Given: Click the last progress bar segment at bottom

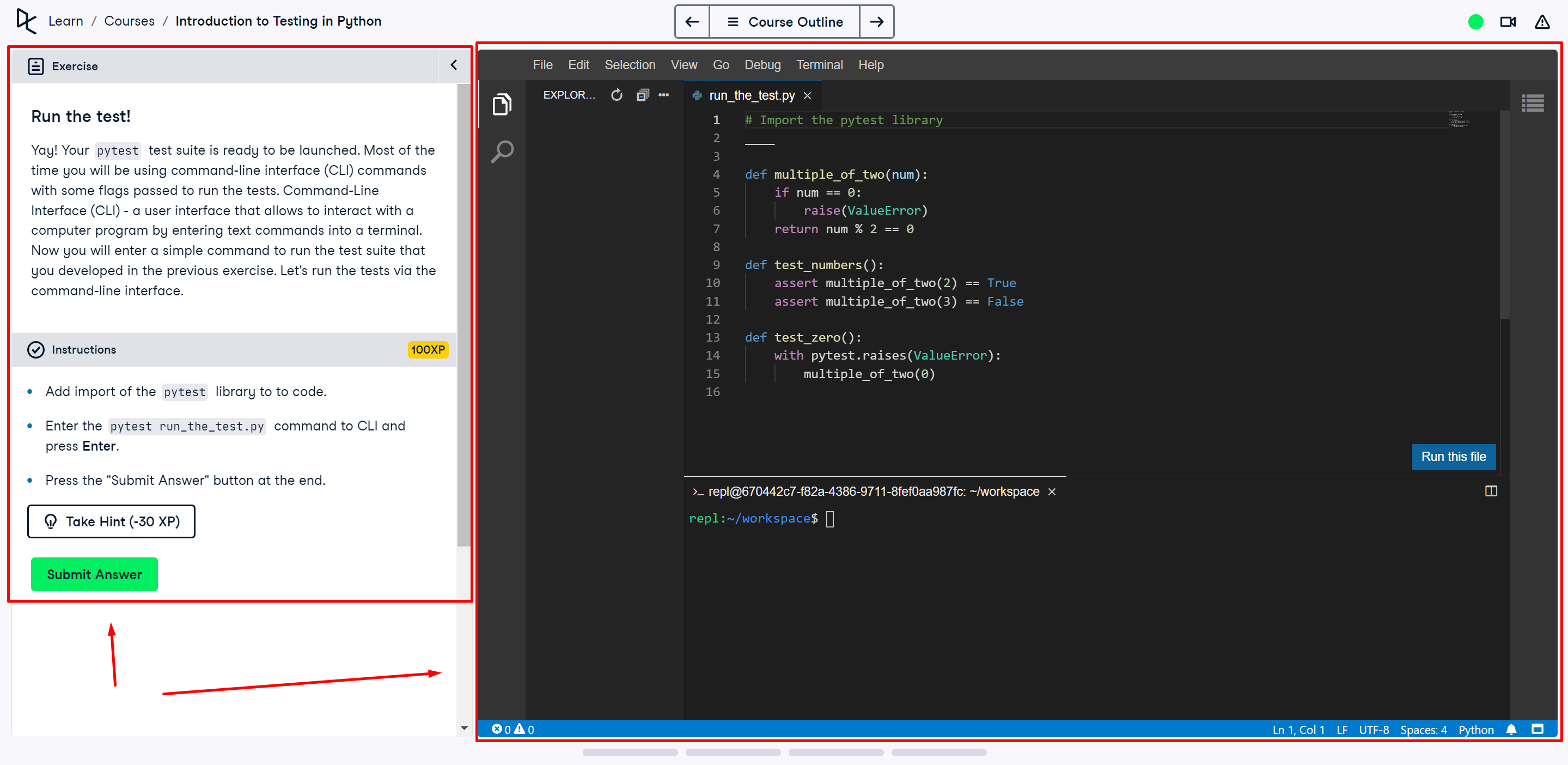Looking at the screenshot, I should (x=938, y=752).
